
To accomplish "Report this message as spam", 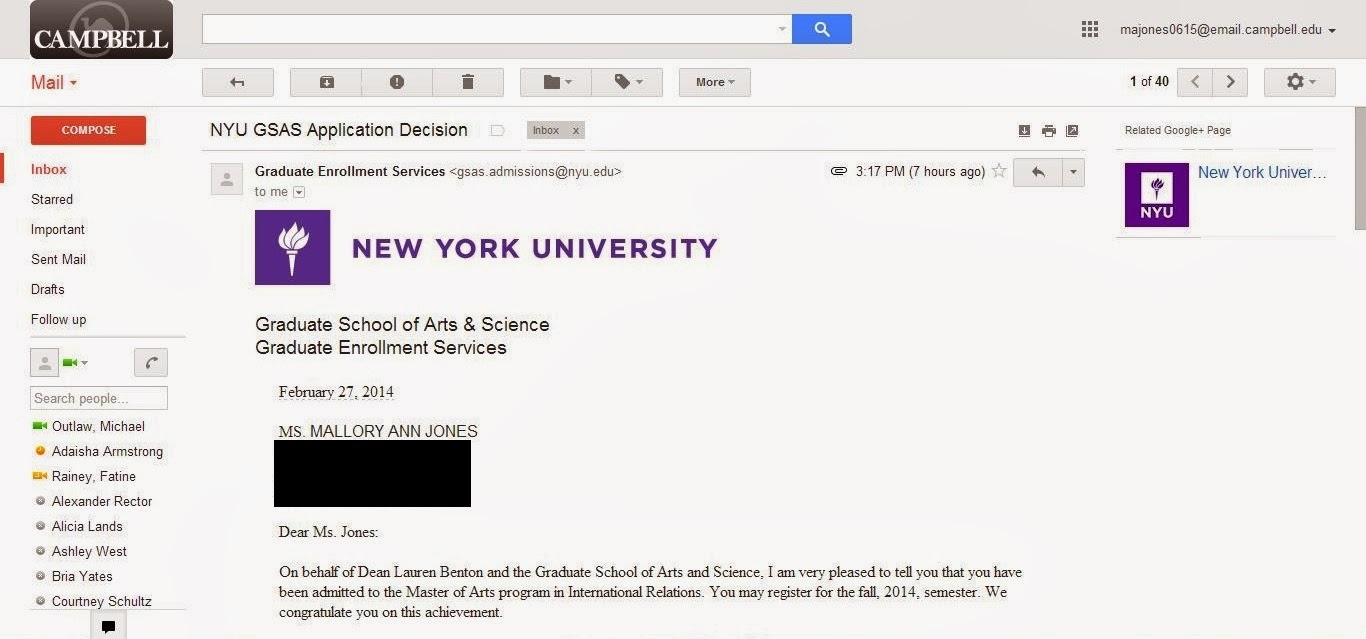I will (x=397, y=82).
